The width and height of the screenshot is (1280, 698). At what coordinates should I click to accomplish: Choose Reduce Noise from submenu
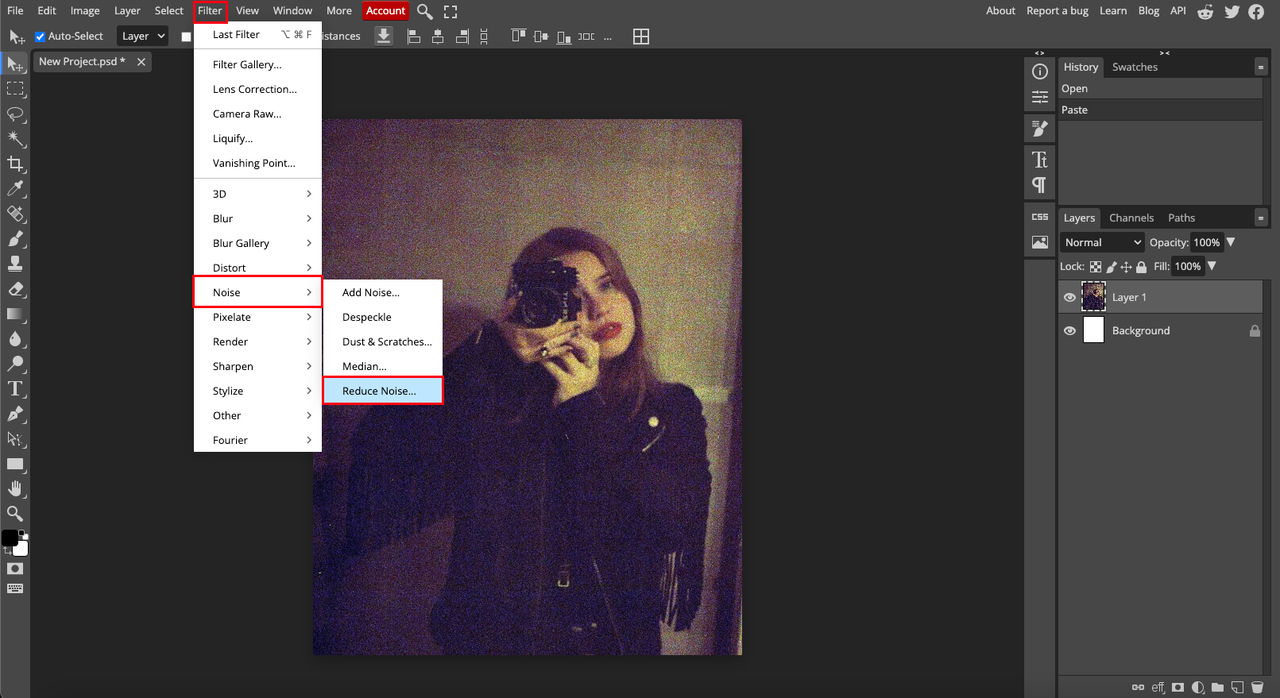point(383,391)
